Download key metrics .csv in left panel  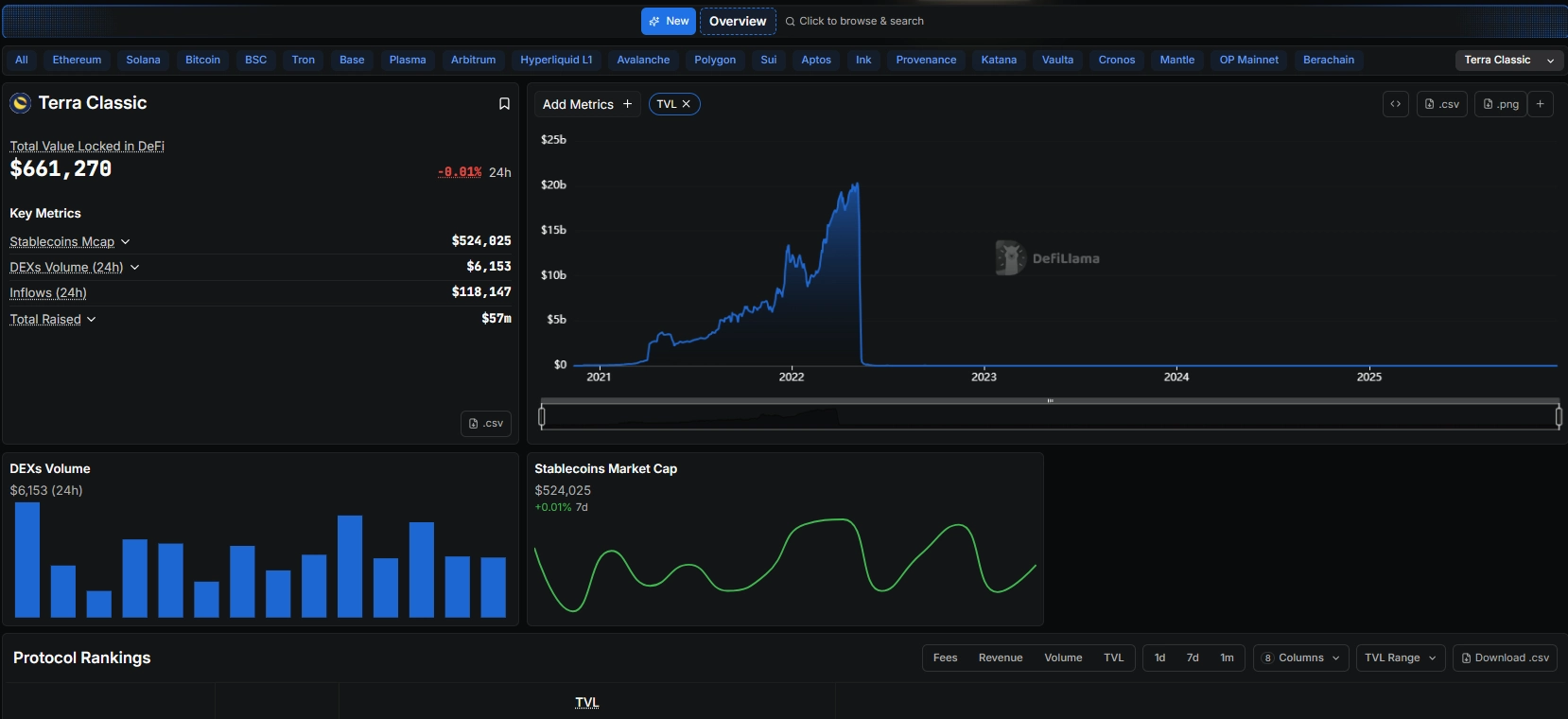pyautogui.click(x=486, y=424)
